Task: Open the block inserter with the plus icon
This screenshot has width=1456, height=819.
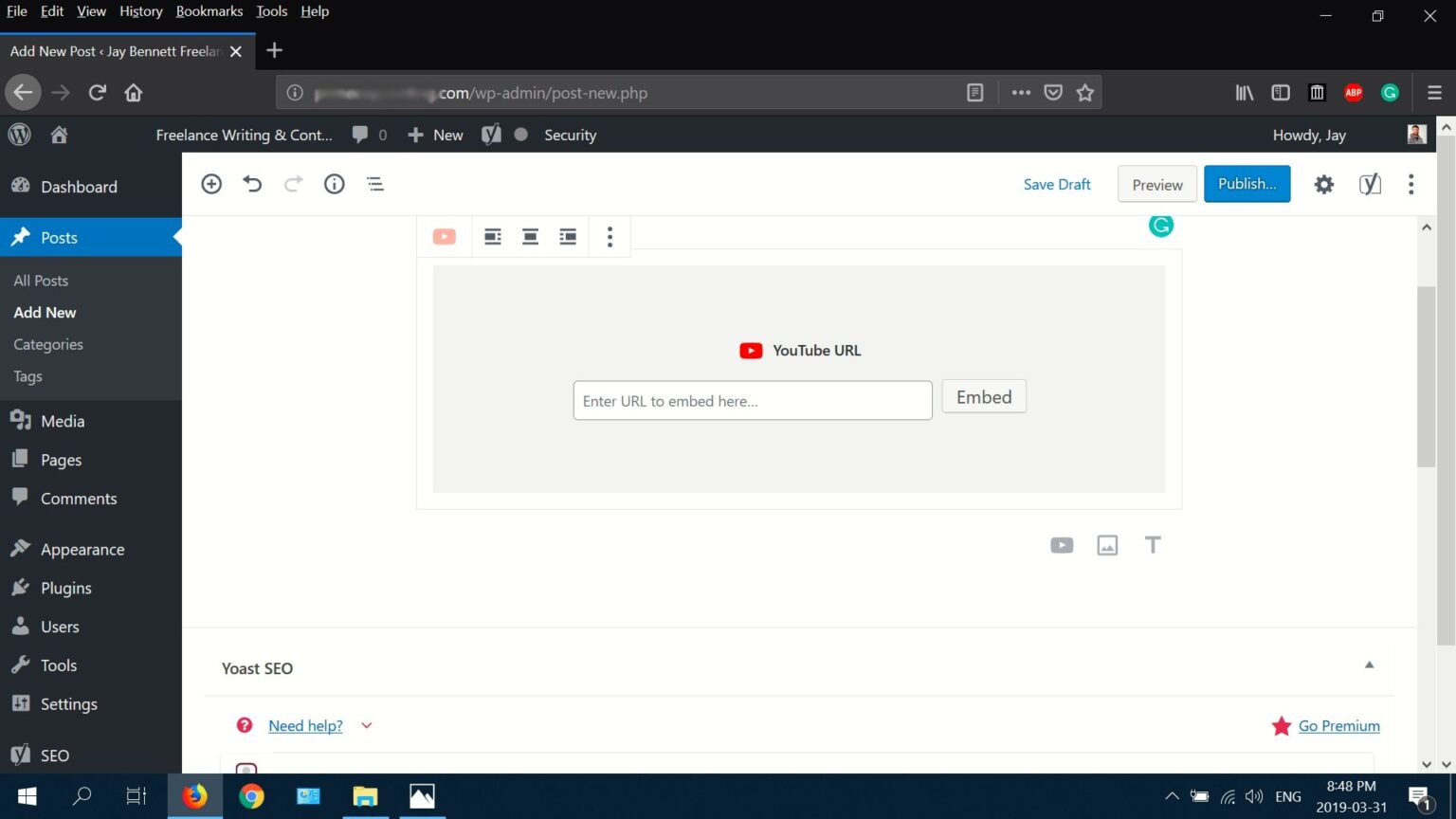Action: (211, 184)
